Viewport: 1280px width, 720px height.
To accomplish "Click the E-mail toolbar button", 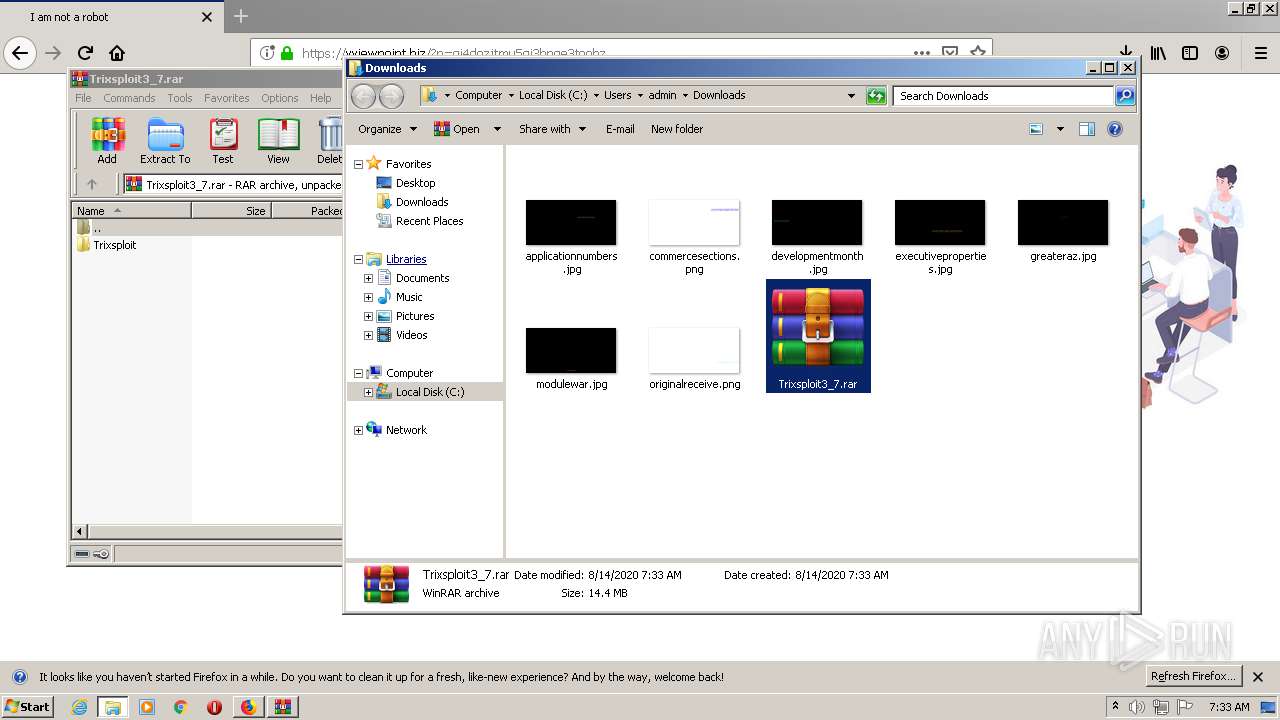I will click(620, 129).
